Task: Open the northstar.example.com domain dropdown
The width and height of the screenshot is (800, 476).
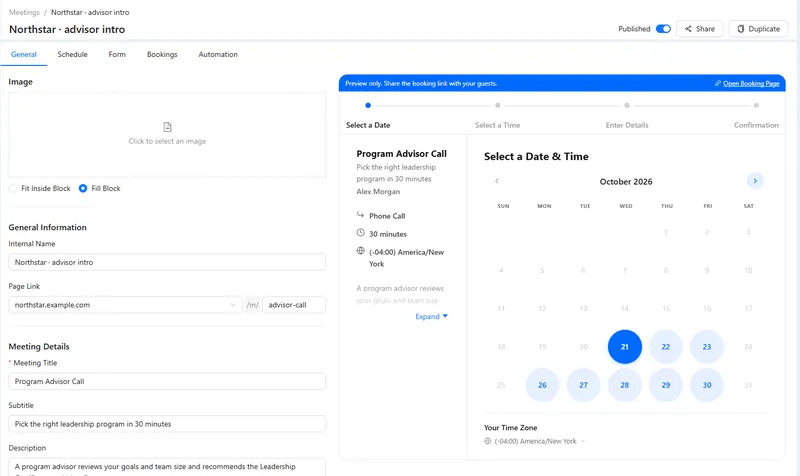Action: [x=125, y=305]
